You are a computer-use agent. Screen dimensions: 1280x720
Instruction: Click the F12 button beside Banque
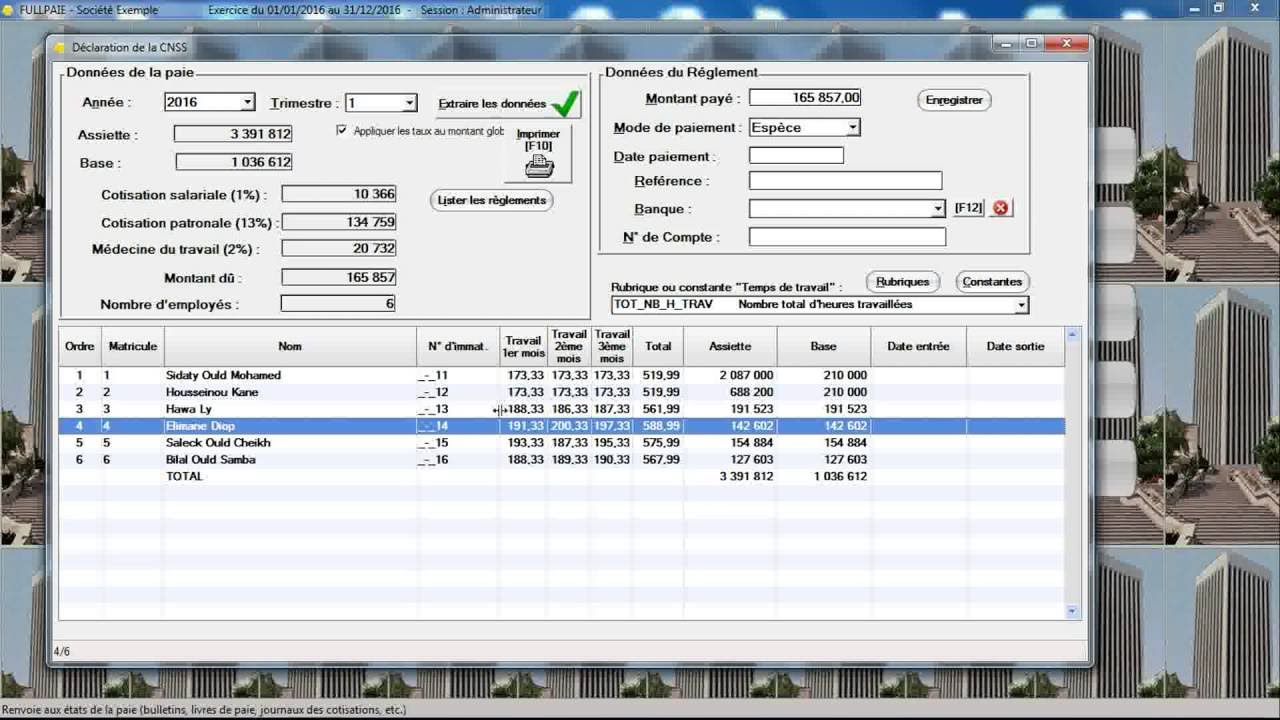click(x=968, y=208)
